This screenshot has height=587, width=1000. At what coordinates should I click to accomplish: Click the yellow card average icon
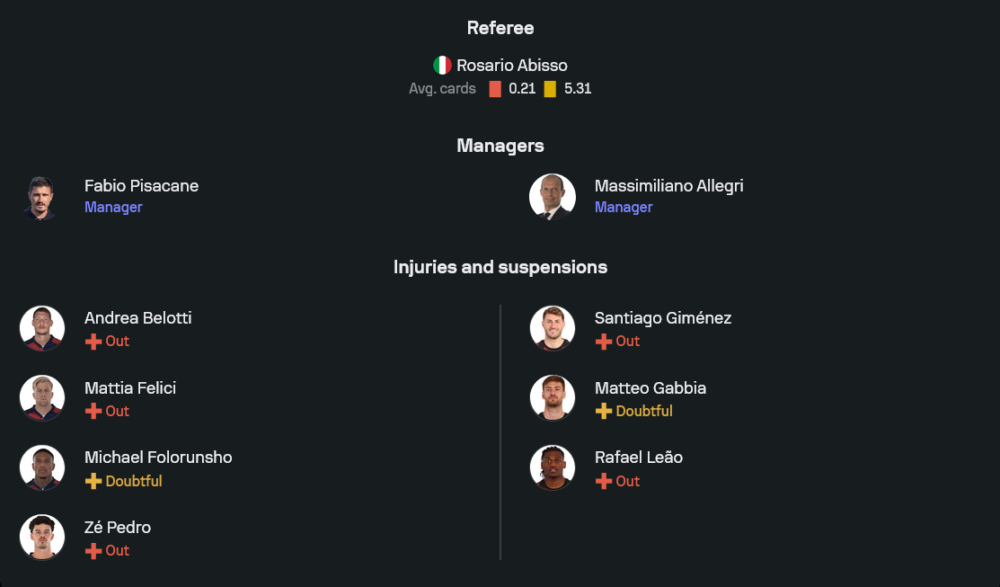point(550,89)
